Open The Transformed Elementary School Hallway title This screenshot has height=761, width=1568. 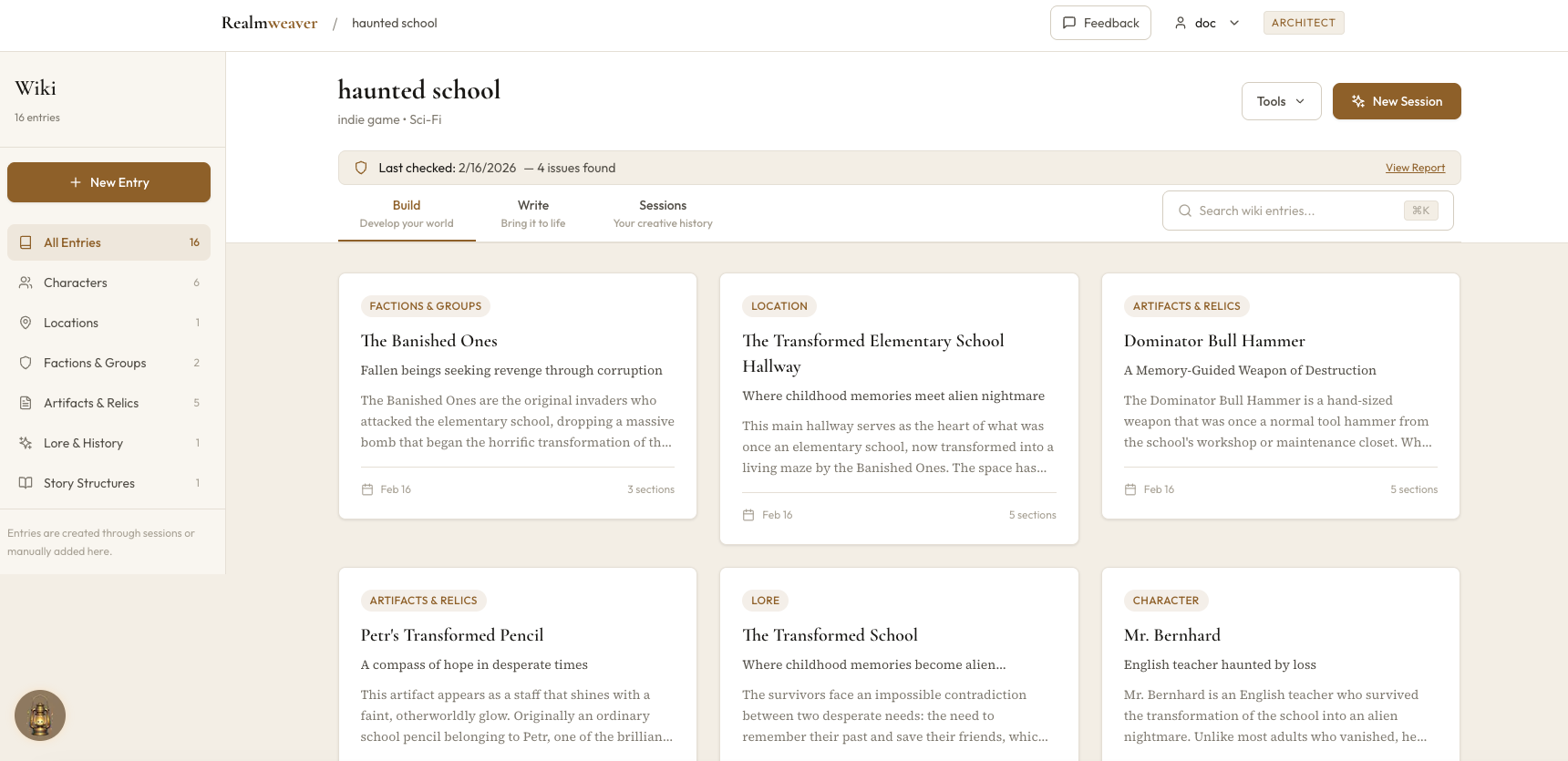click(x=873, y=354)
